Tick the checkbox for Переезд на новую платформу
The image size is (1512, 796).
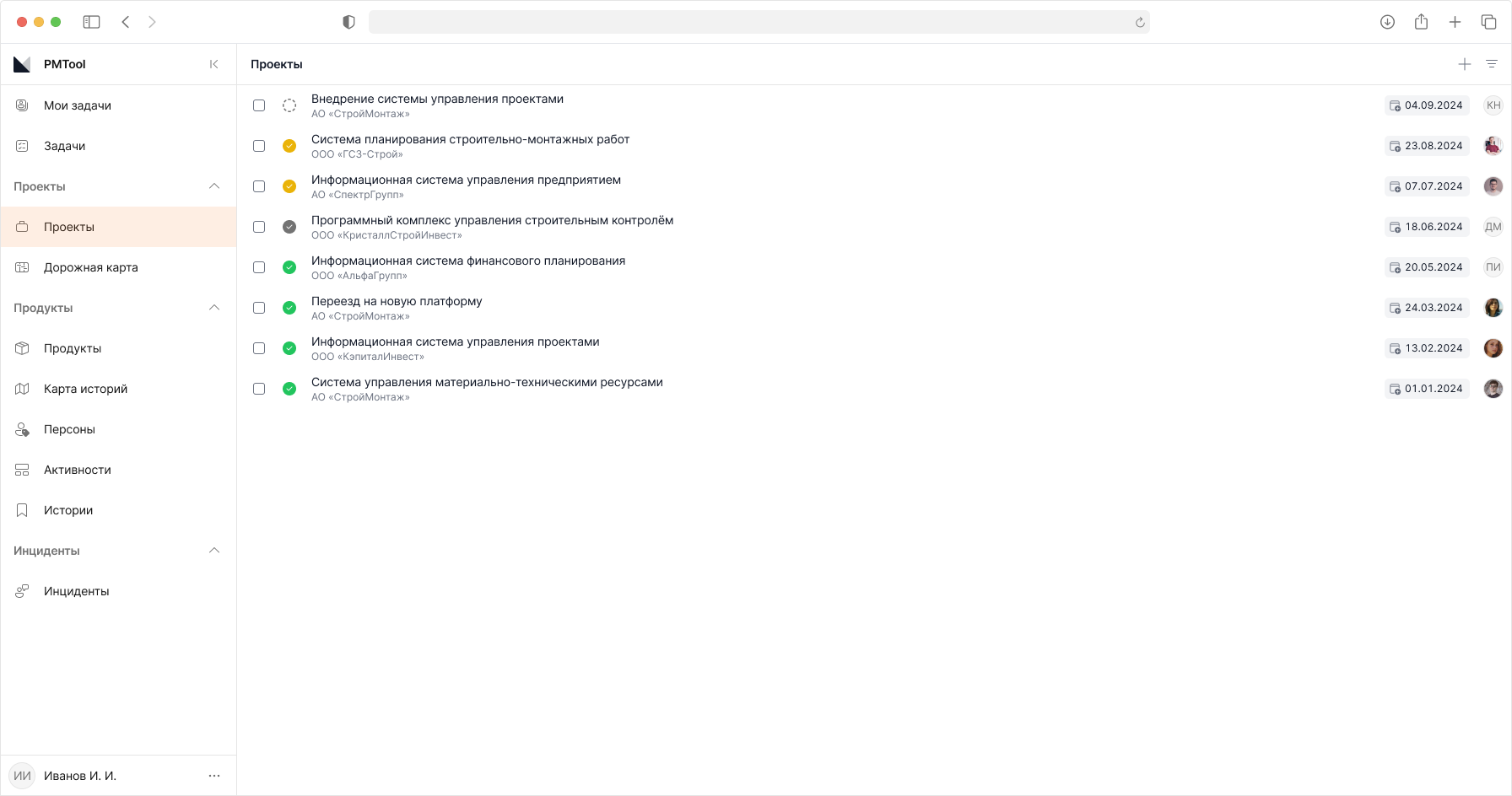point(259,308)
